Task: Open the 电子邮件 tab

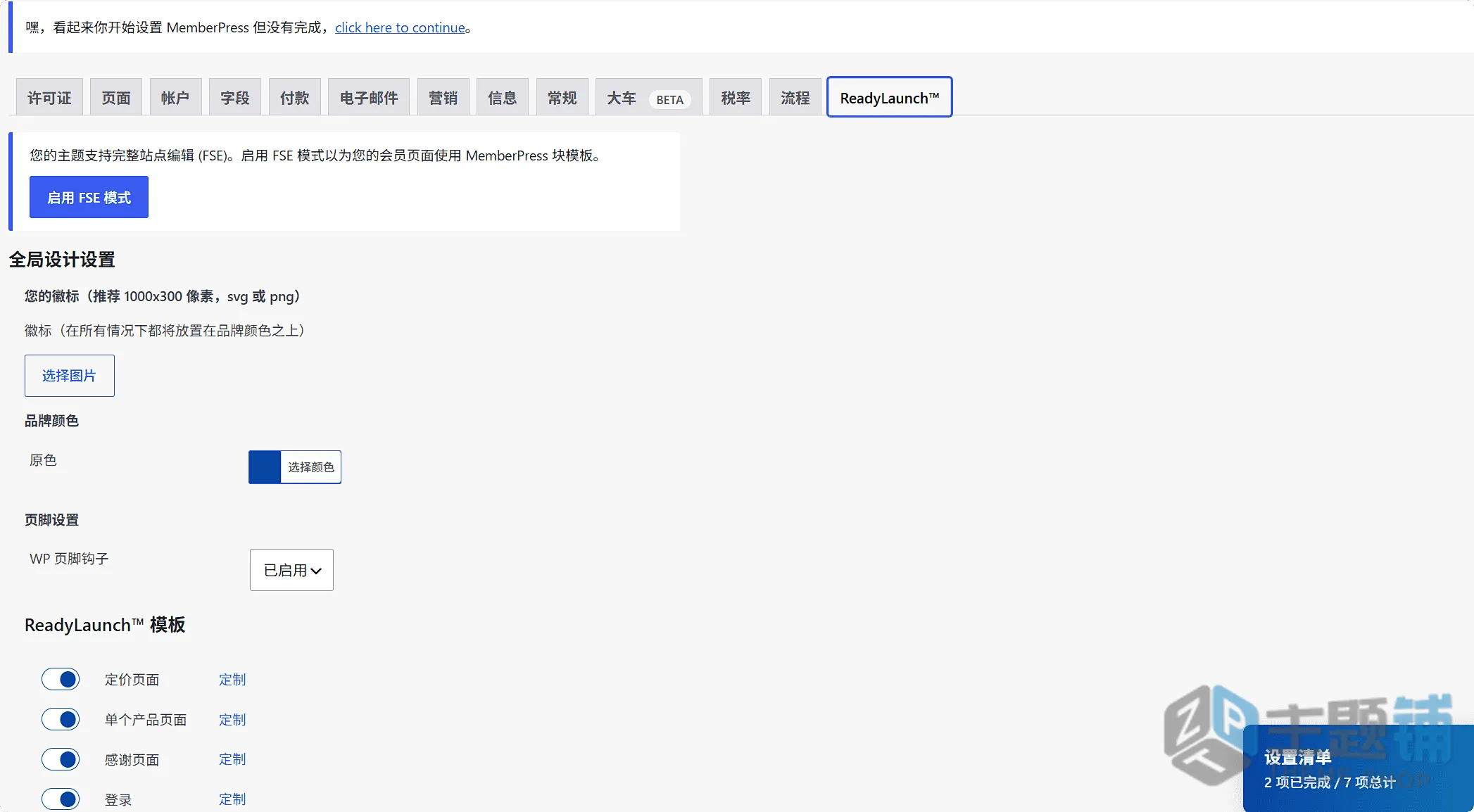Action: [369, 97]
